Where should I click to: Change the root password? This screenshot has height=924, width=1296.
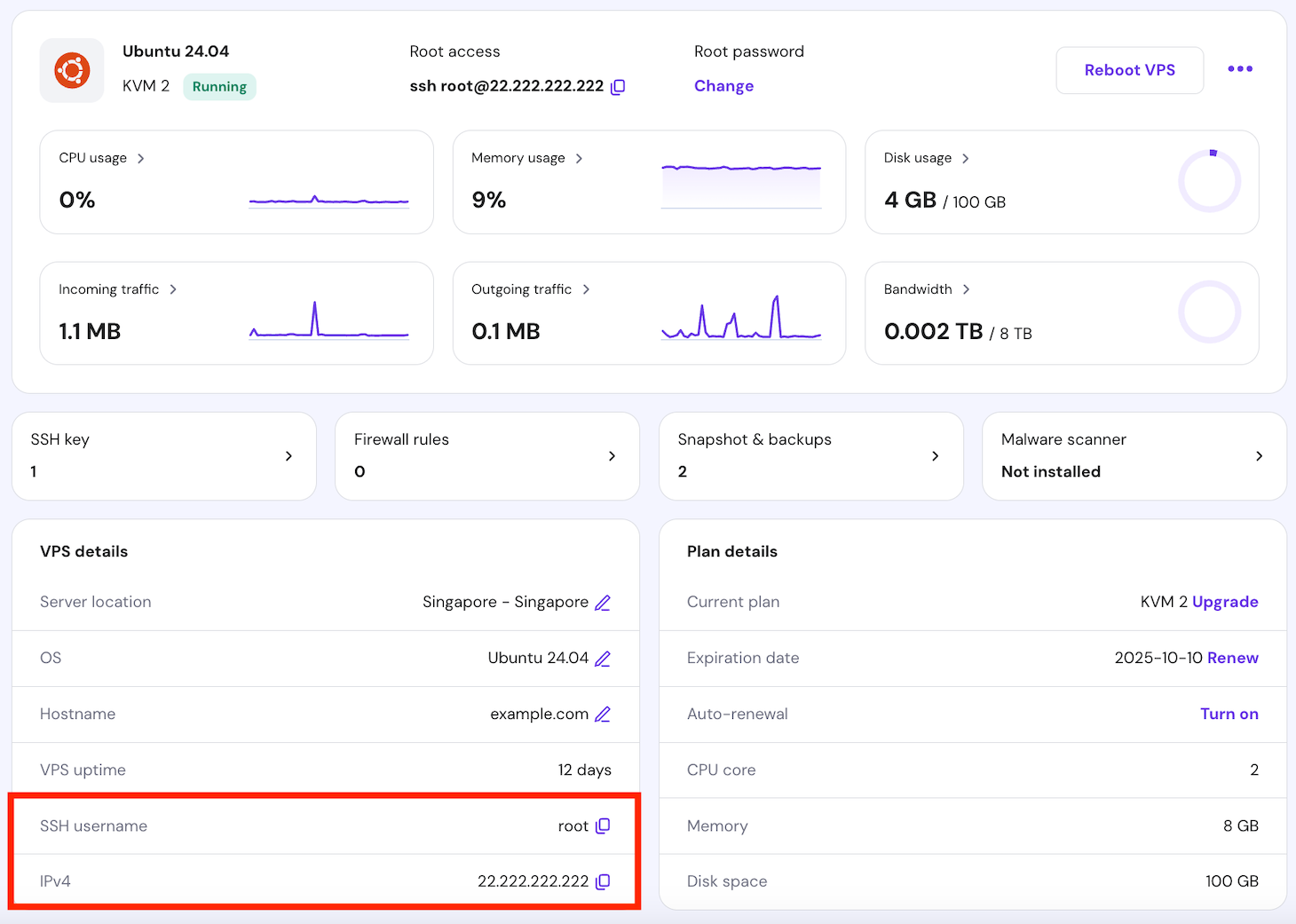[723, 86]
